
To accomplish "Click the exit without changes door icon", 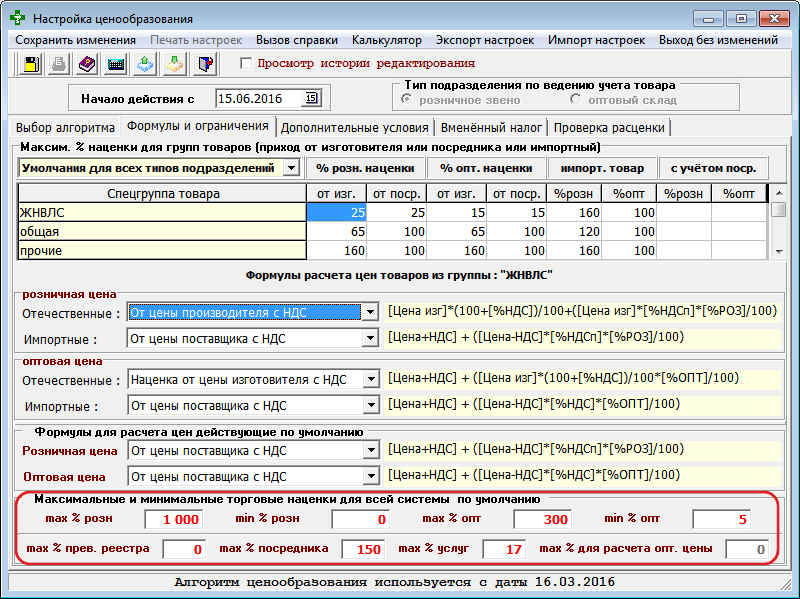I will point(205,64).
